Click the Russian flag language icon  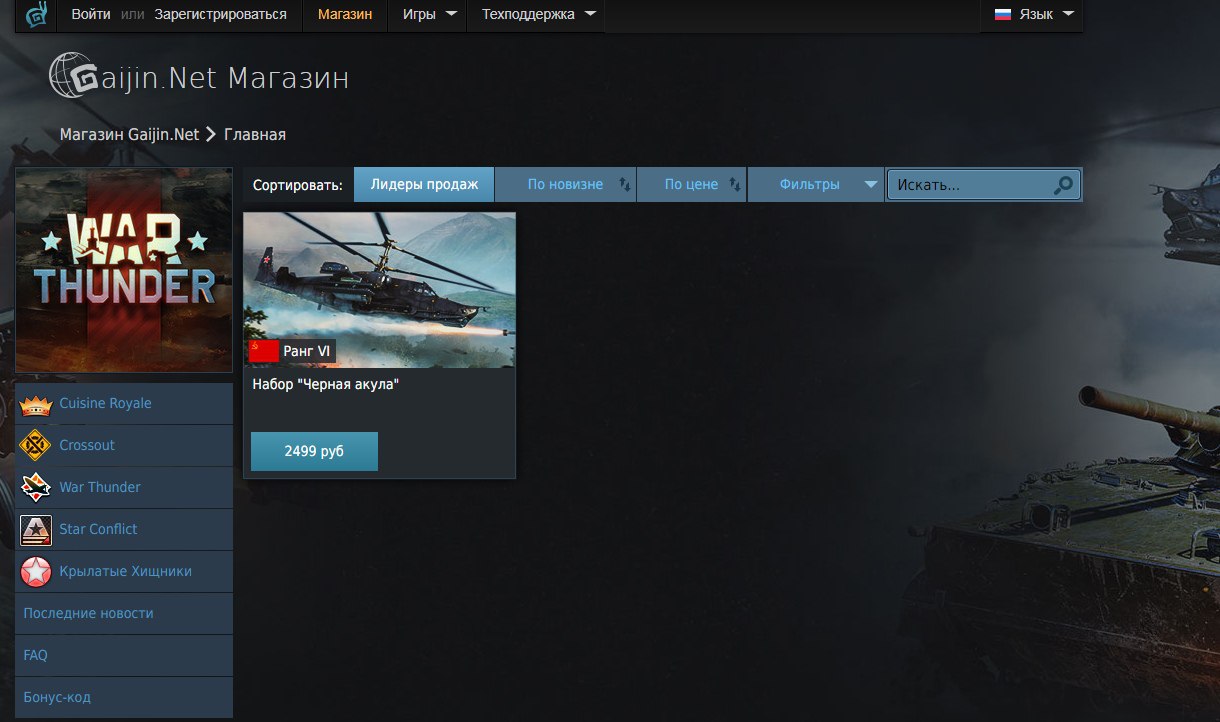(1002, 15)
